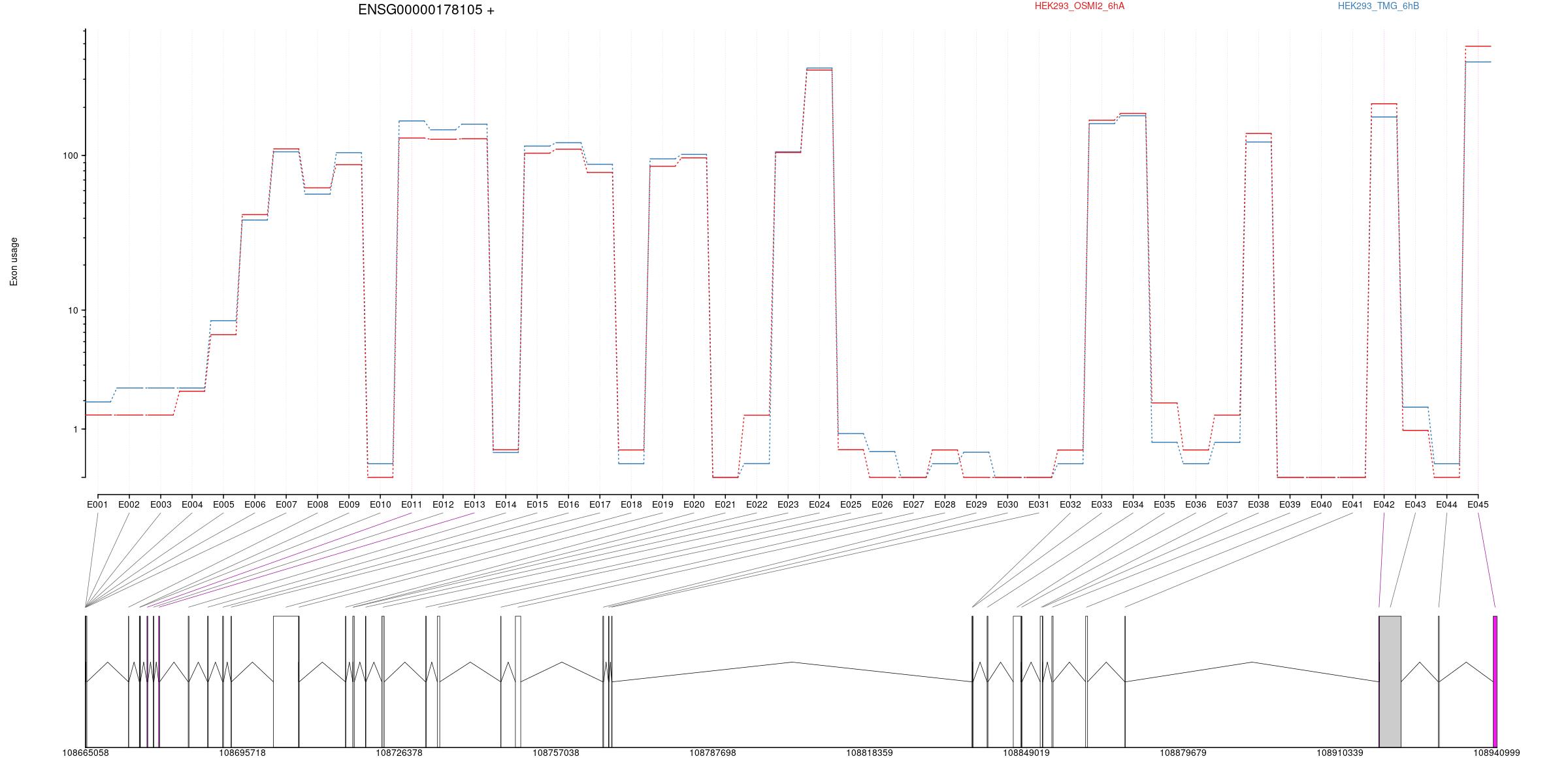Click exon label E016

coord(568,504)
